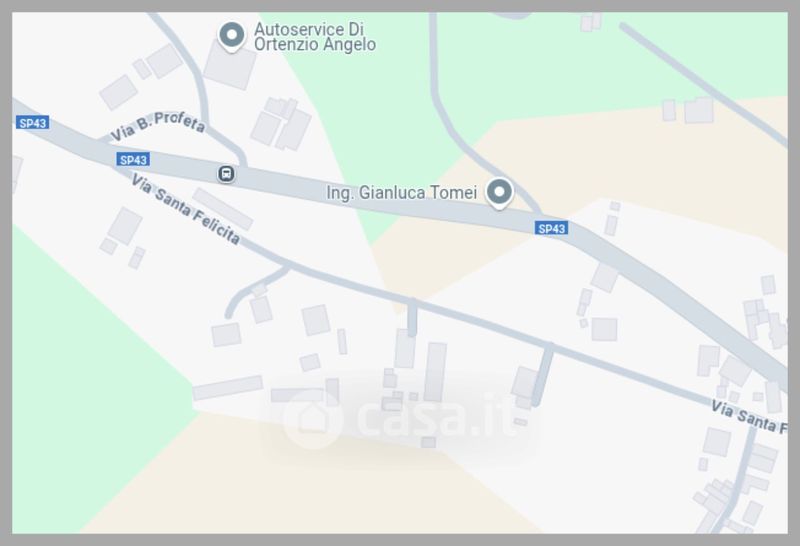Select the truncated Via Santa F label at the map edge
Screen dimensions: 800x546
pyautogui.click(x=749, y=417)
